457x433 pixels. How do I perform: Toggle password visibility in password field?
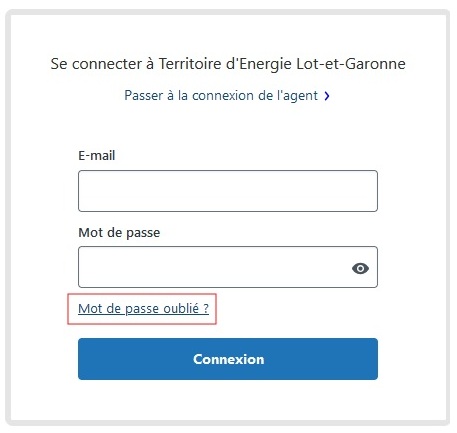click(360, 268)
